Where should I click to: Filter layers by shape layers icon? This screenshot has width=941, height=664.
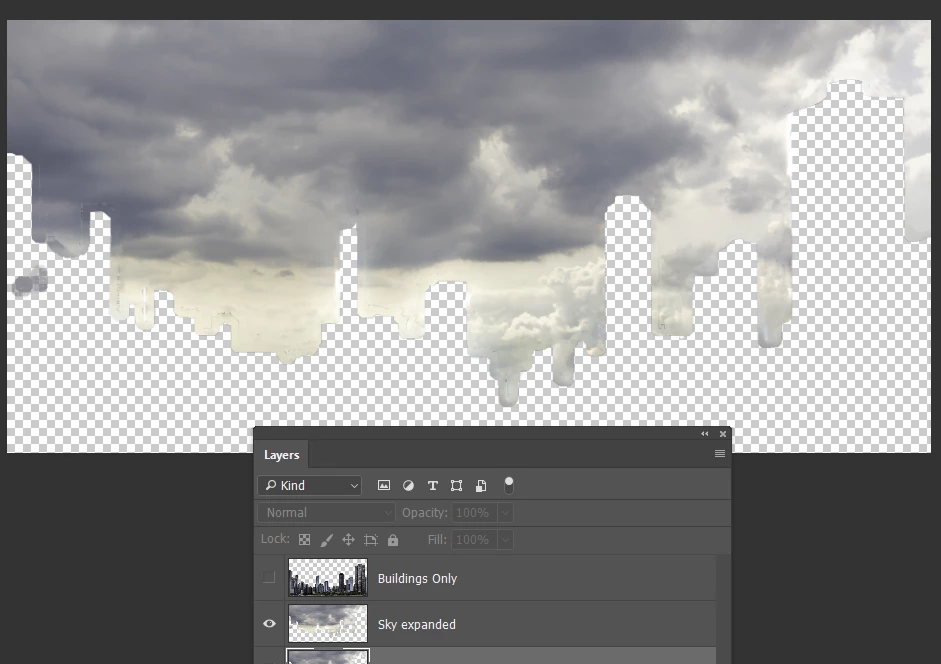[457, 486]
